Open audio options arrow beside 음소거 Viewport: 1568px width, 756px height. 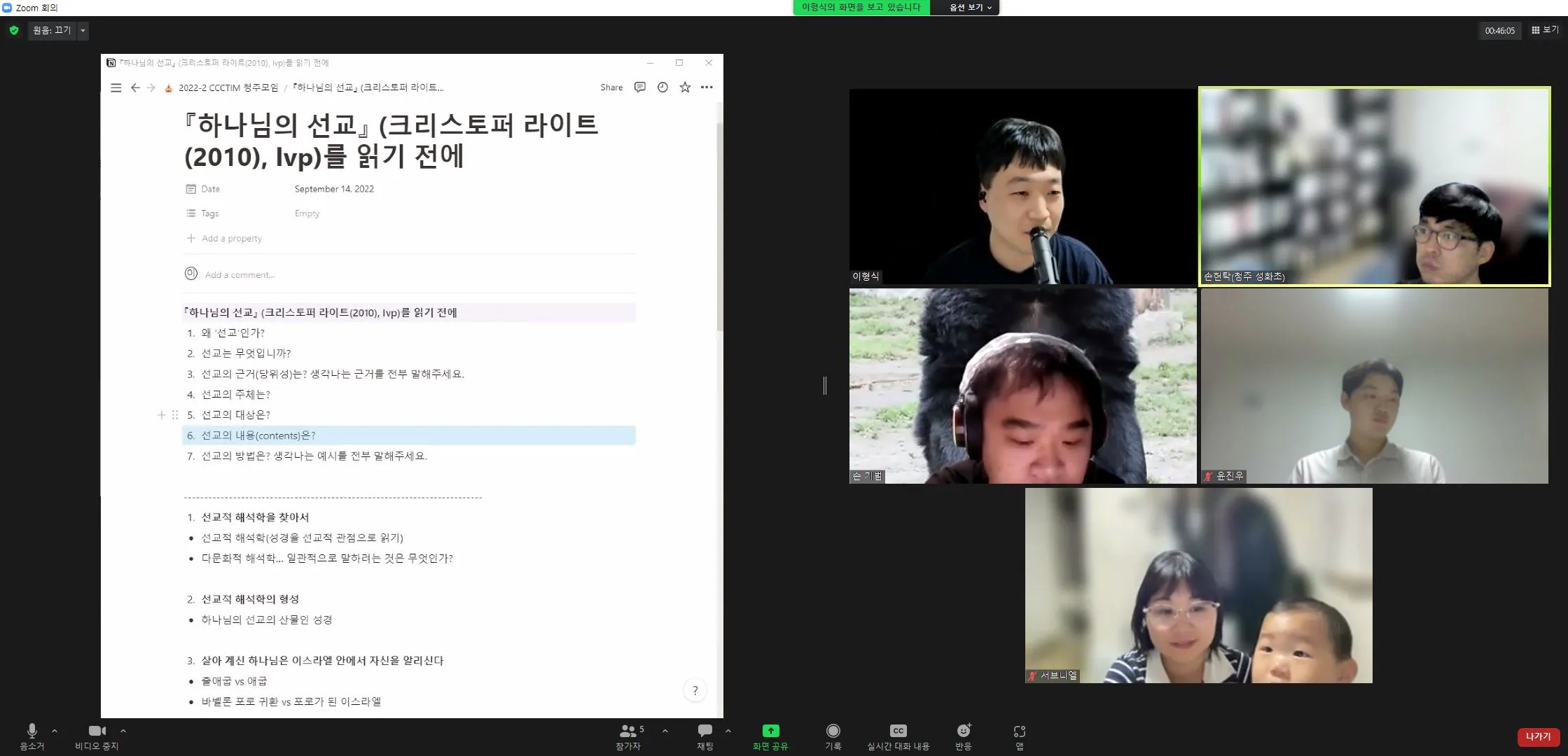55,731
